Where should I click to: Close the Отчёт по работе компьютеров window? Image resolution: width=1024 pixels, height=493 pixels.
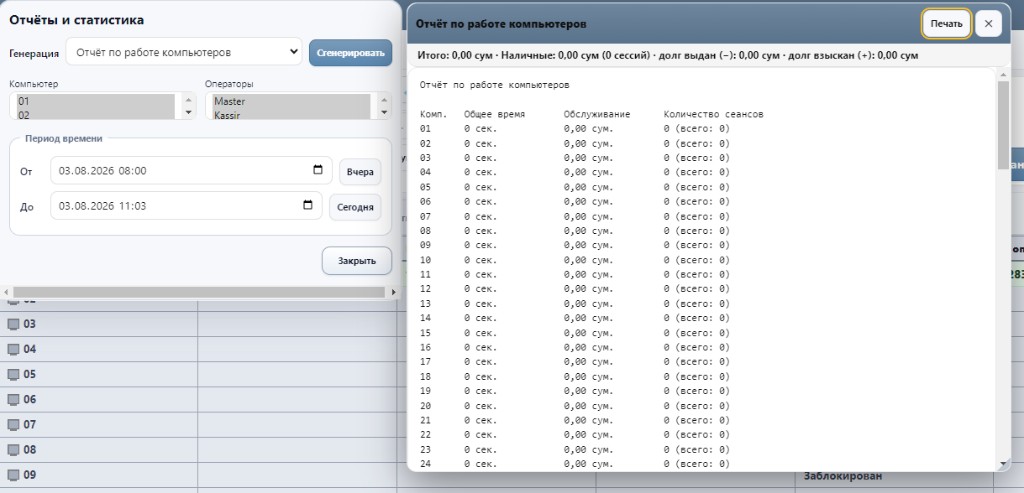click(988, 24)
